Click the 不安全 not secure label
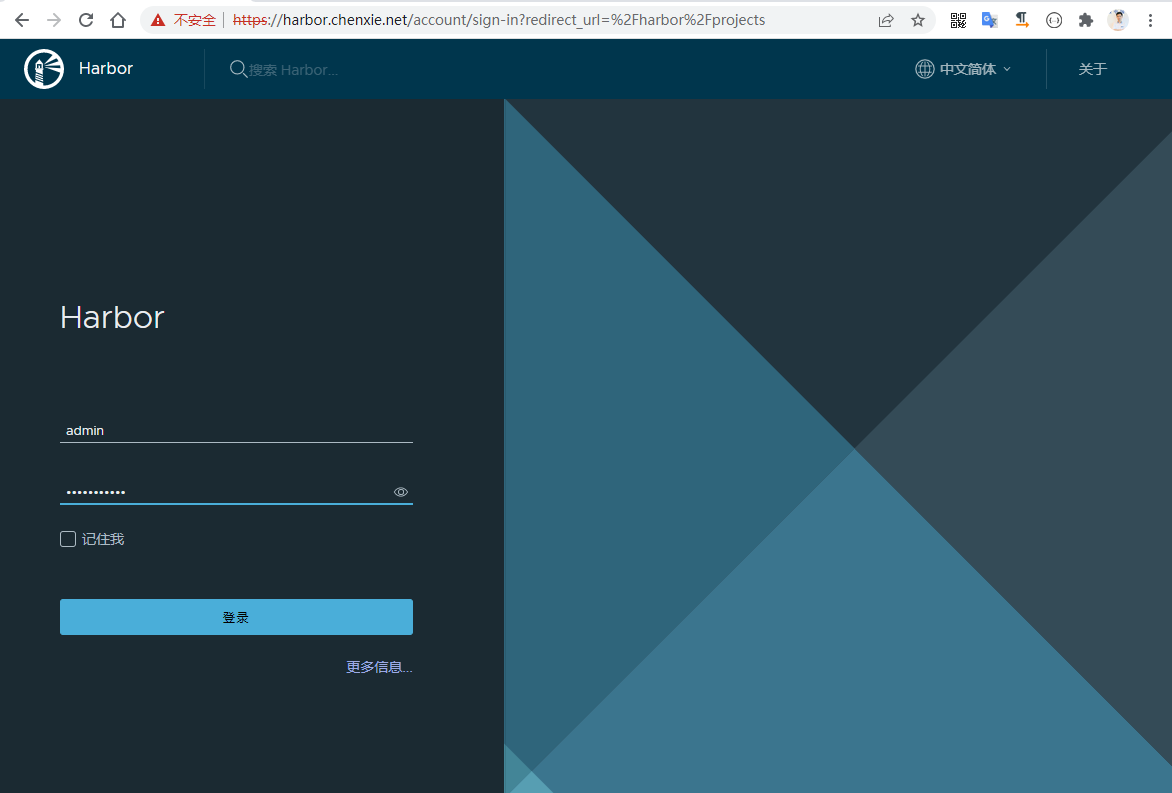1172x793 pixels. coord(194,20)
